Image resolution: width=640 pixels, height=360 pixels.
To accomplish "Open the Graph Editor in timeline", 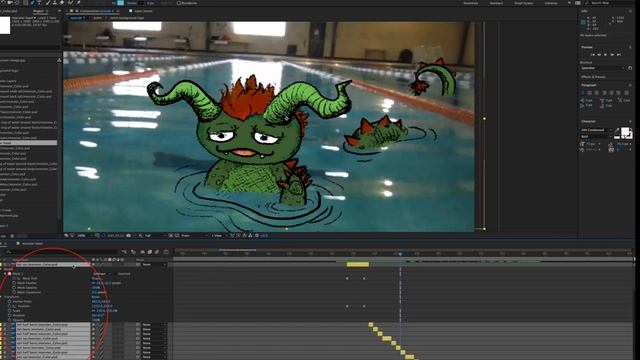I will tap(166, 252).
